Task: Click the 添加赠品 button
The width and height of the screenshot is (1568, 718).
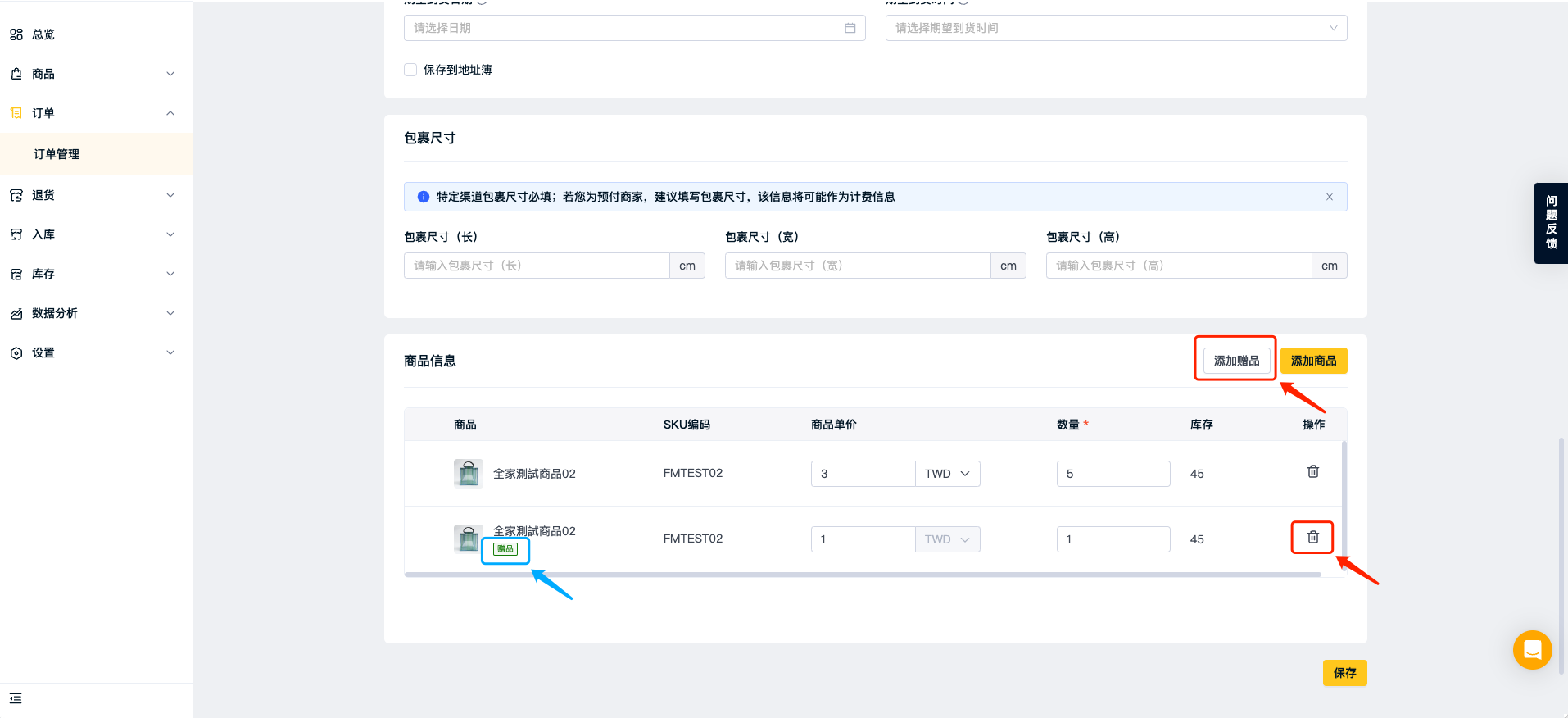Action: tap(1235, 361)
